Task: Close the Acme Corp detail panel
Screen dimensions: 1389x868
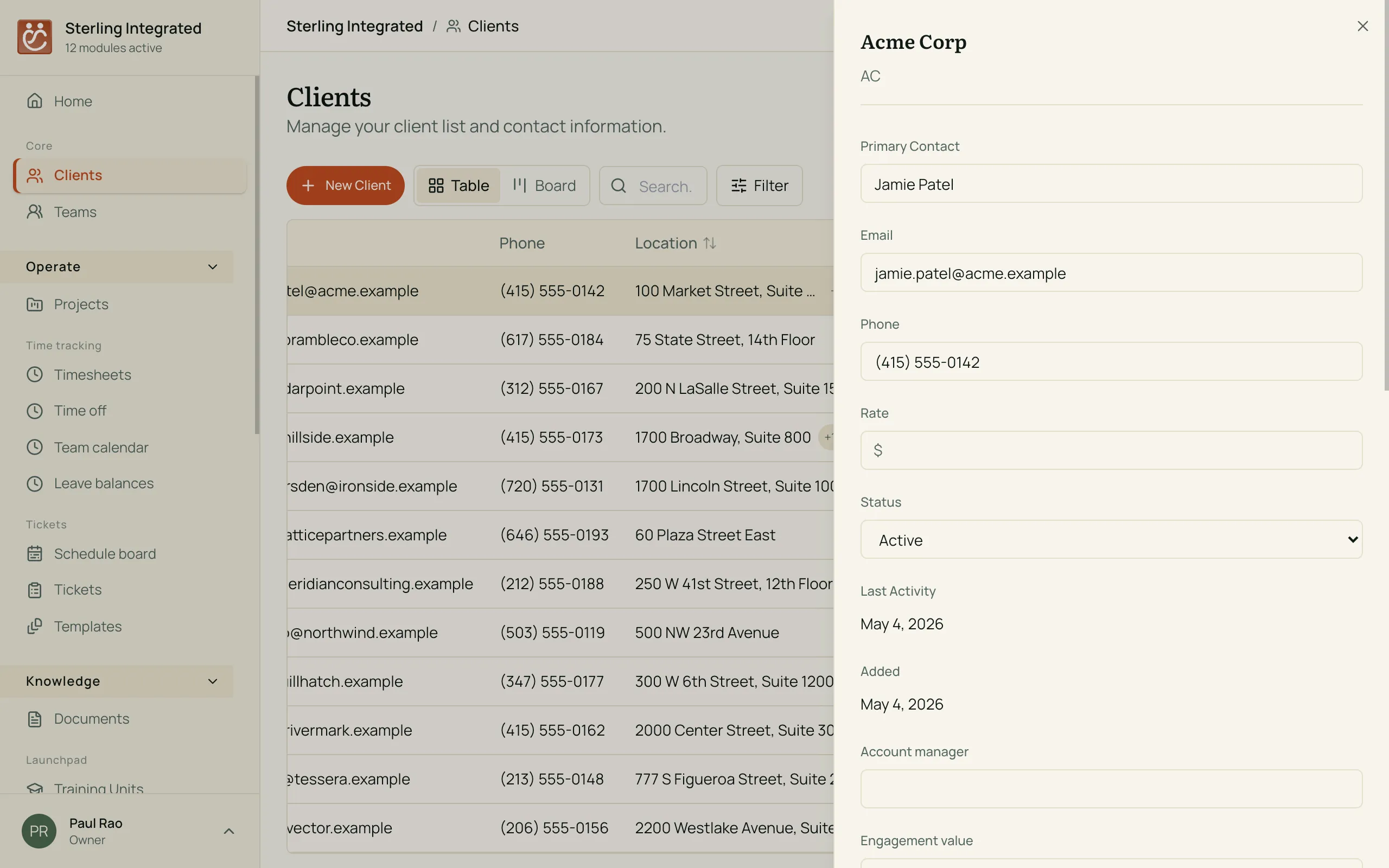Action: (1362, 27)
